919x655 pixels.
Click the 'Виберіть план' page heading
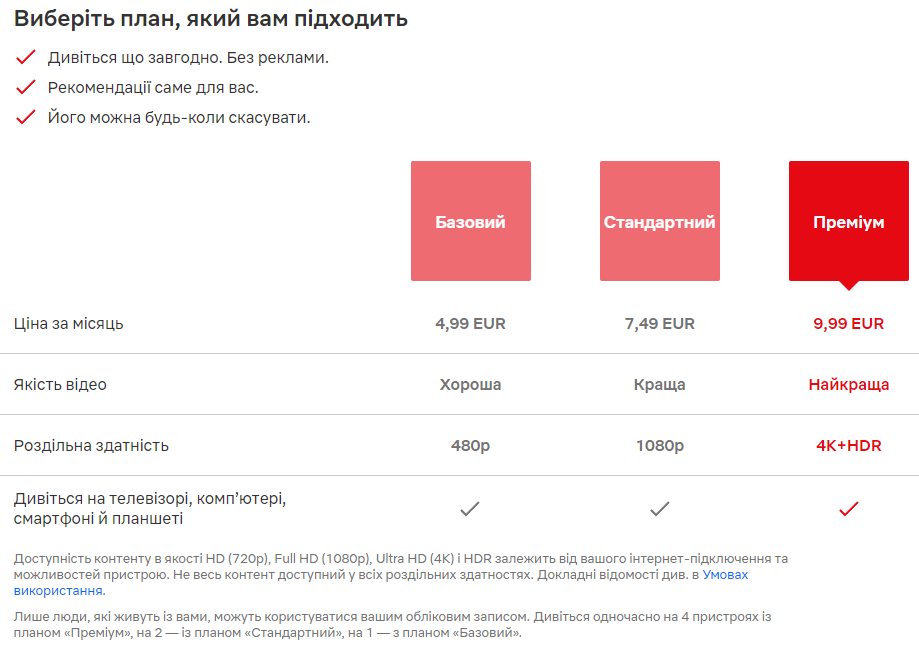[210, 19]
